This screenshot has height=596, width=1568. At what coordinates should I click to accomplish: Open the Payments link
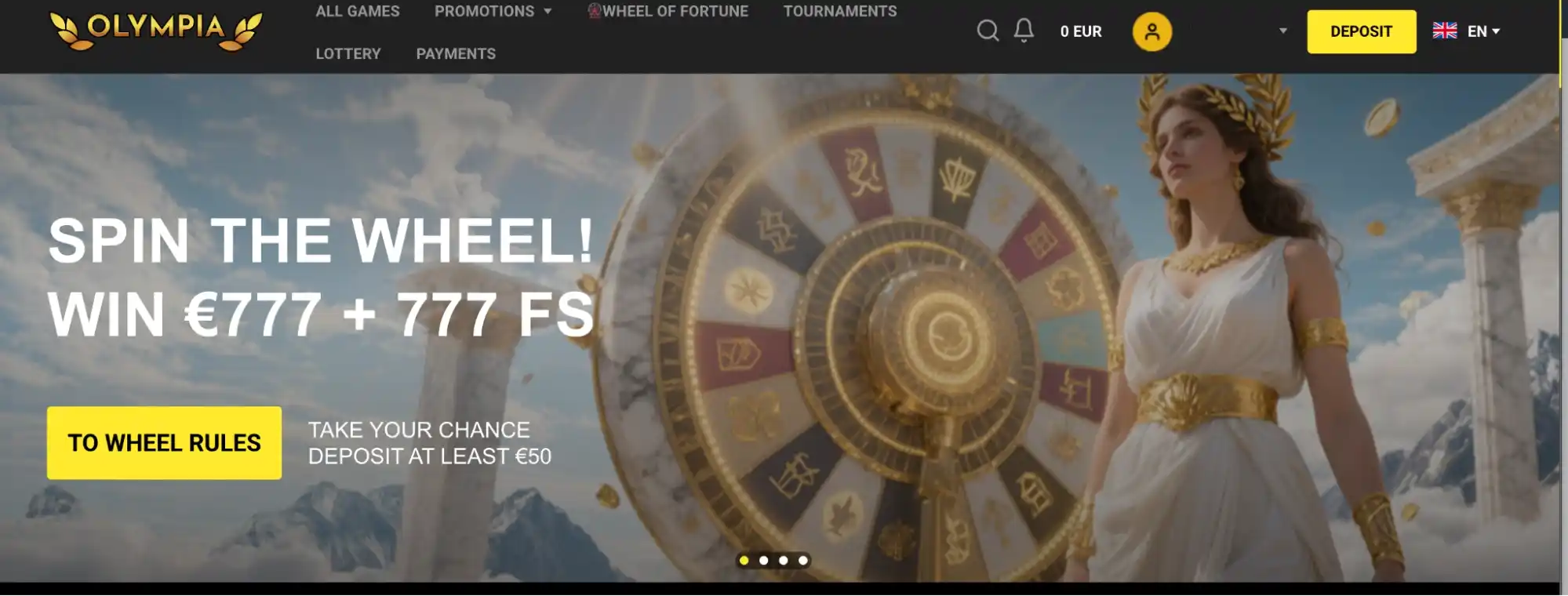coord(456,53)
